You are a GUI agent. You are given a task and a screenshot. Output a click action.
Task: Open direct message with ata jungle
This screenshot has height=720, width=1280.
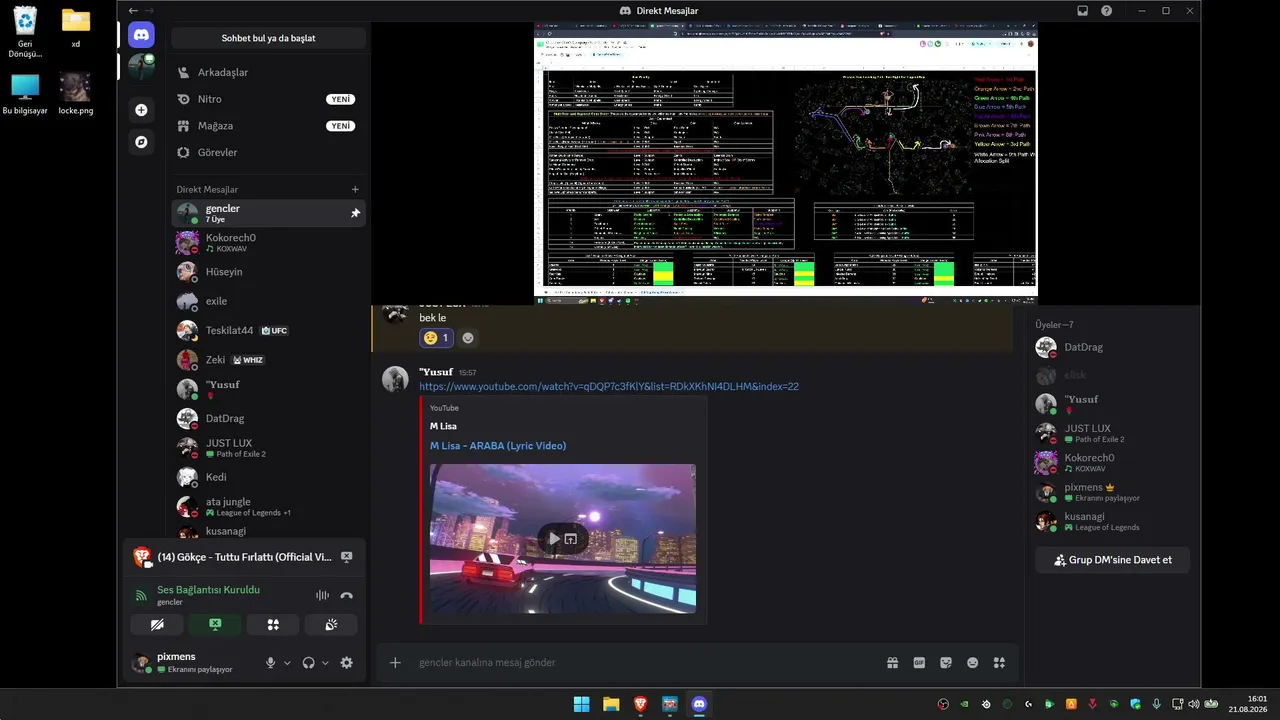coord(268,506)
